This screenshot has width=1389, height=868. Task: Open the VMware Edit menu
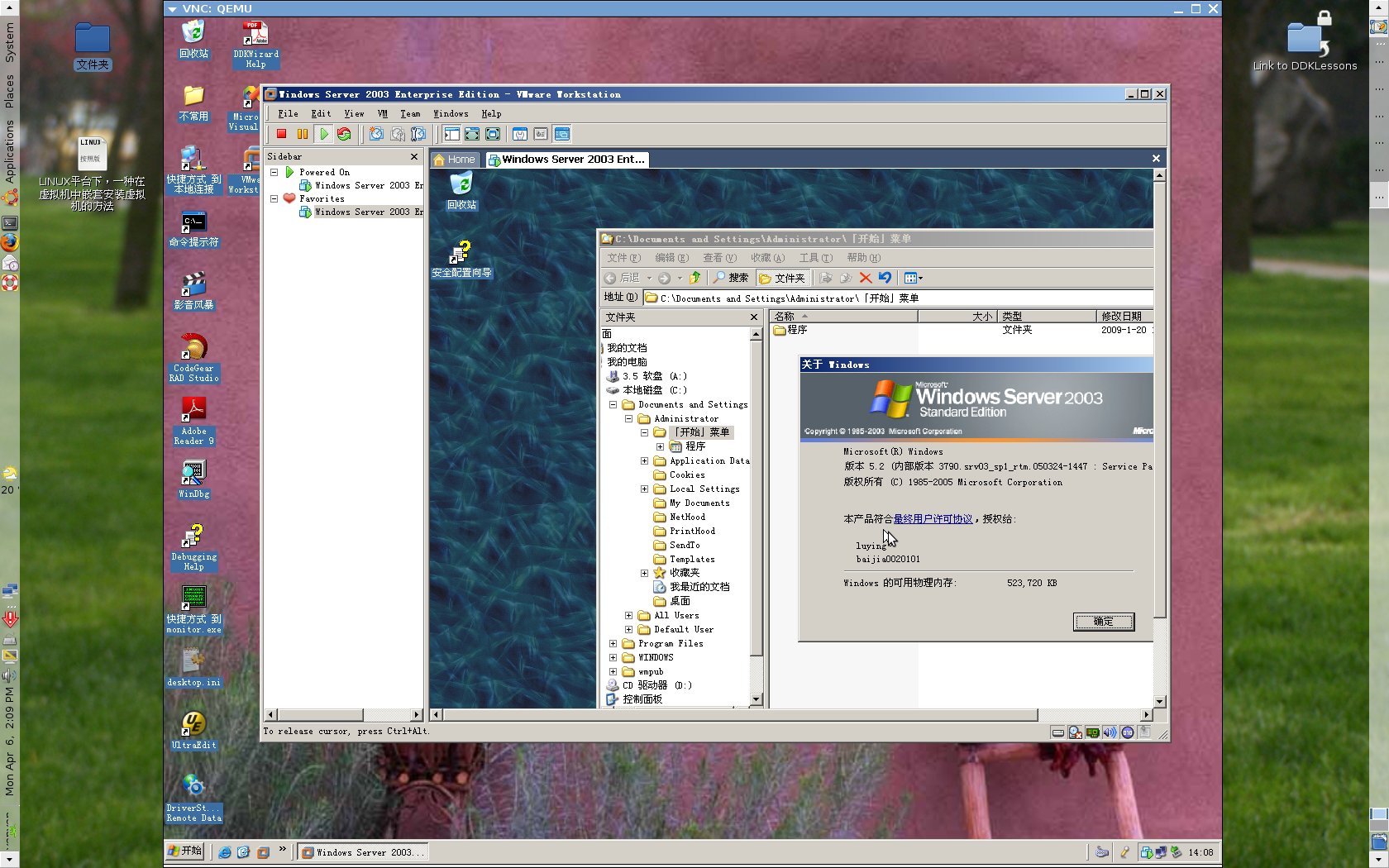[321, 114]
